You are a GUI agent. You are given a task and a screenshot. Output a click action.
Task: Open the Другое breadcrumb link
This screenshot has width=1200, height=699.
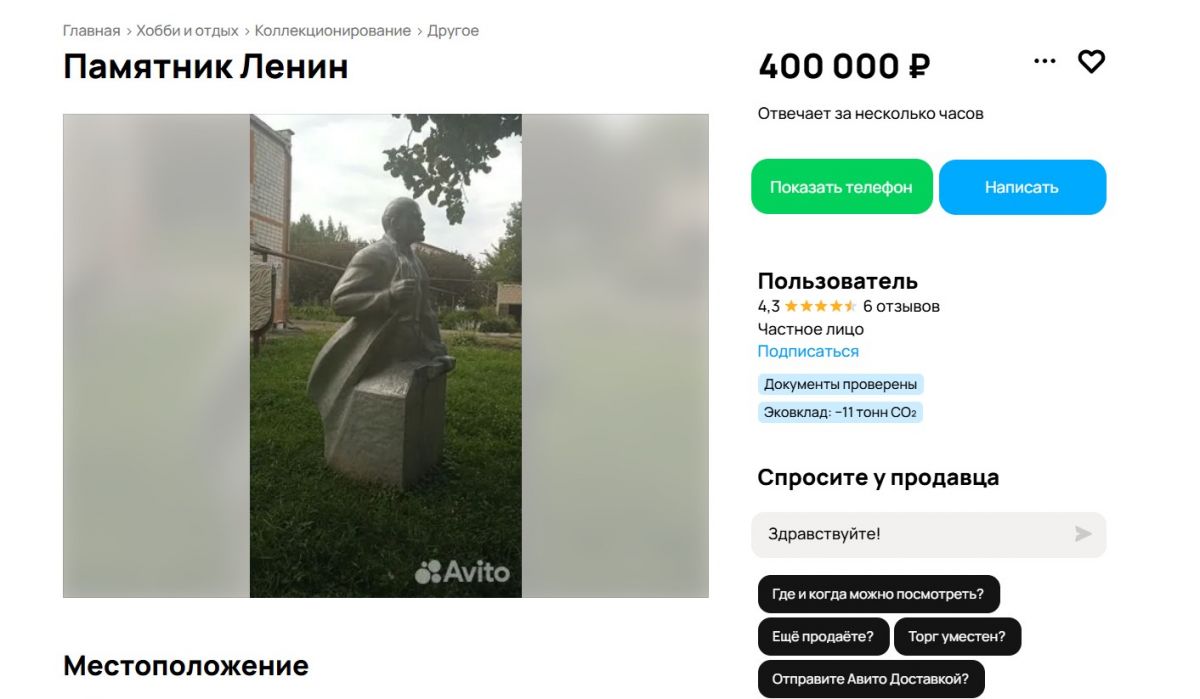click(453, 31)
